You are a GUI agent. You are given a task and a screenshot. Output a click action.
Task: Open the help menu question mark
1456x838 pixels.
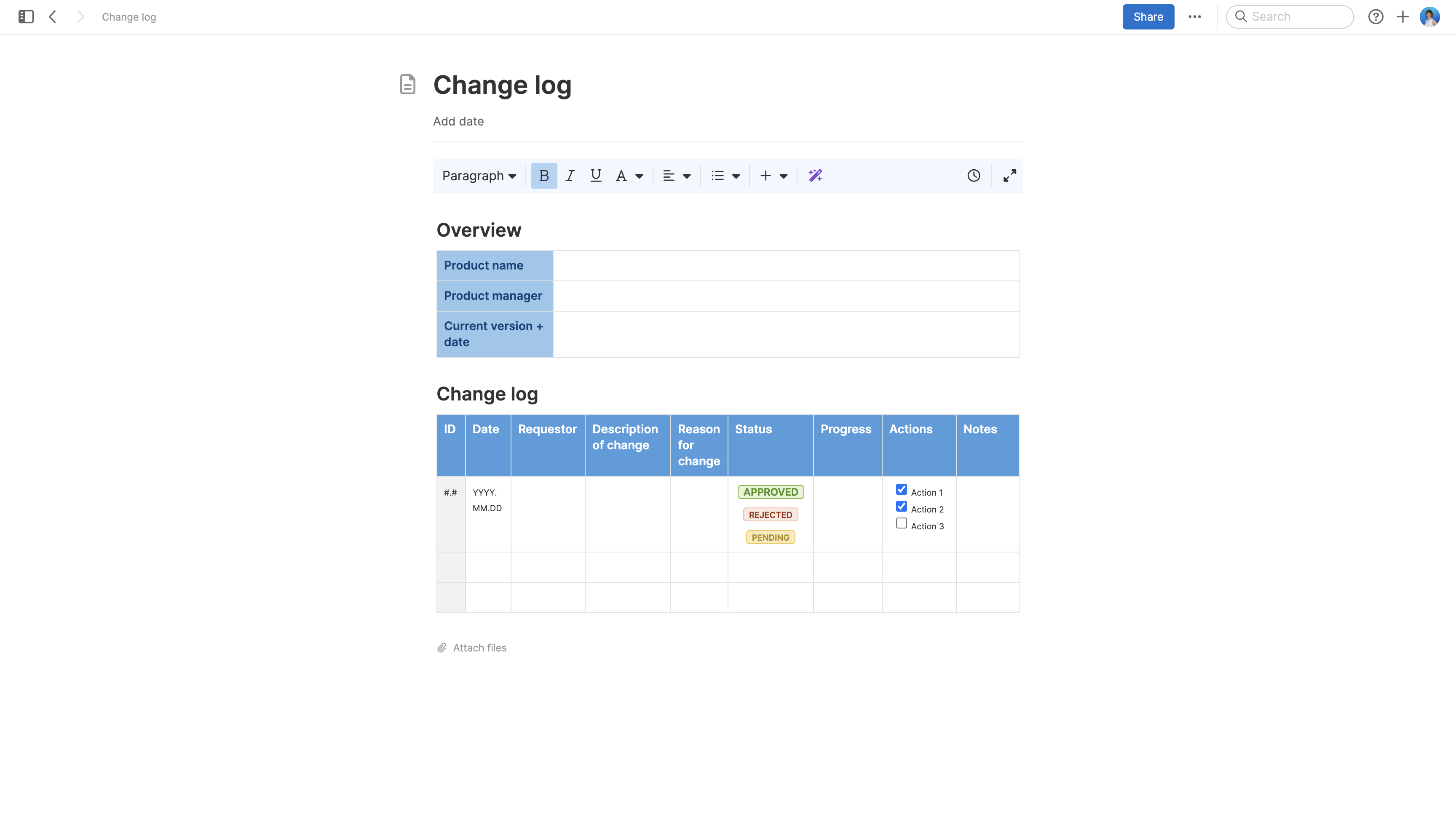click(x=1376, y=17)
